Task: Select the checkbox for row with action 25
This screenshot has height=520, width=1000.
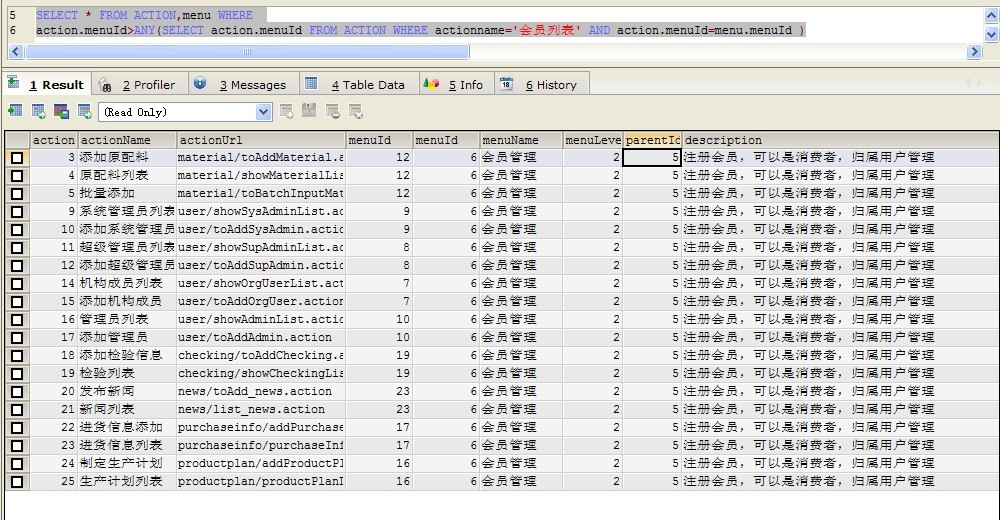Action: point(17,482)
